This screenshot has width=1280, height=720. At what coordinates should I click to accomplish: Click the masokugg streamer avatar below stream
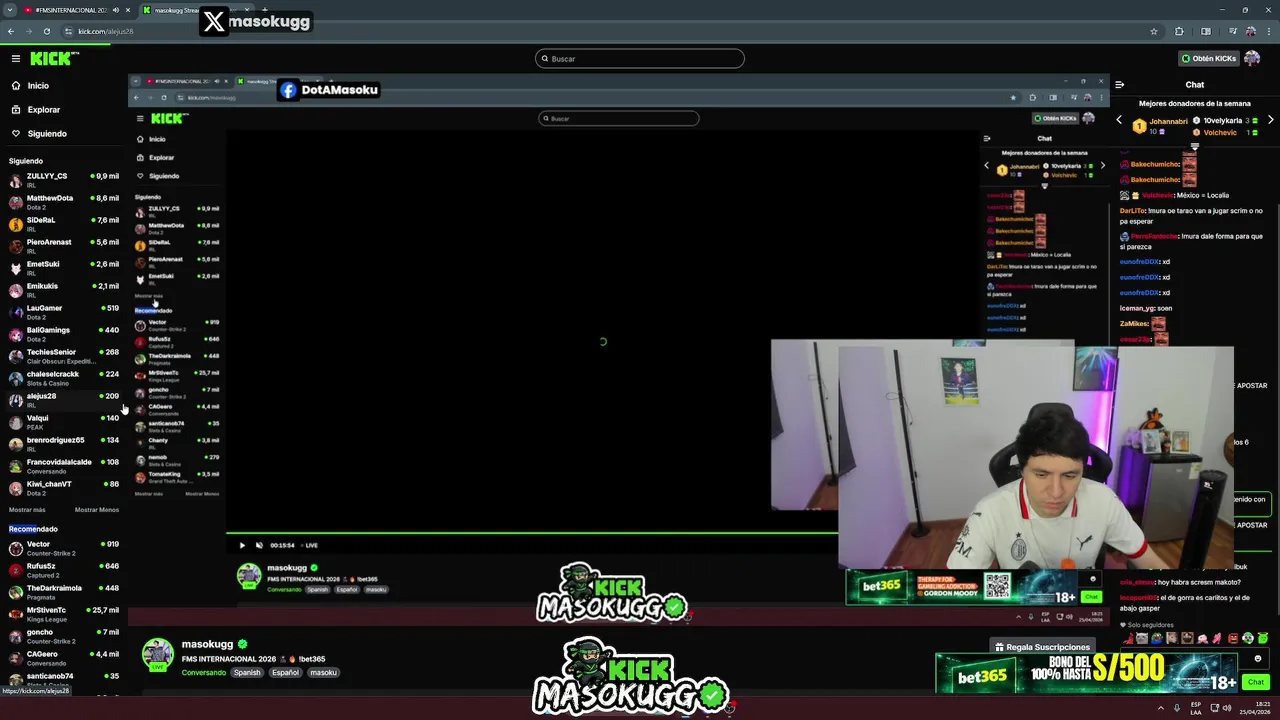coord(157,654)
